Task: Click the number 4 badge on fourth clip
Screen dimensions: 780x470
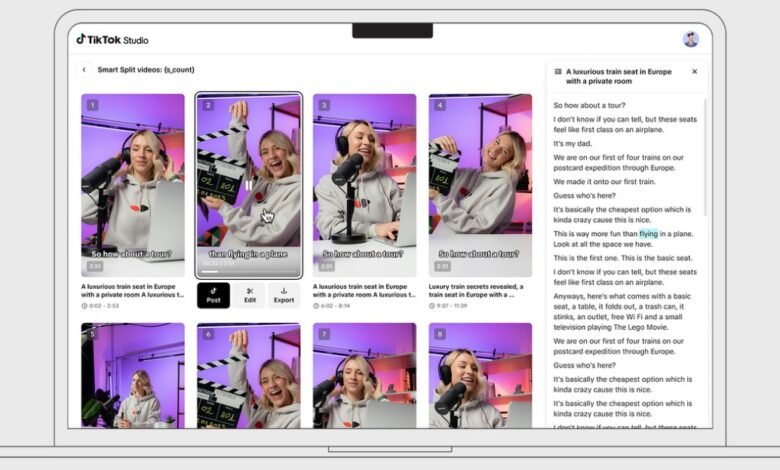Action: tap(440, 105)
